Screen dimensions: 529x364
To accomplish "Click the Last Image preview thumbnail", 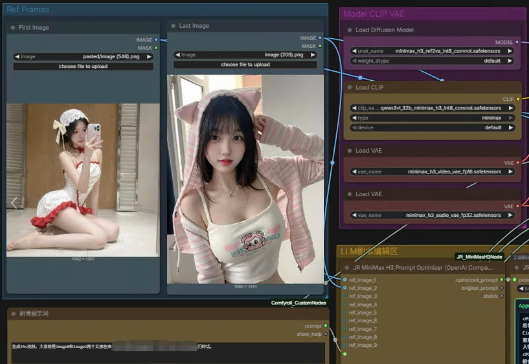I will point(245,179).
